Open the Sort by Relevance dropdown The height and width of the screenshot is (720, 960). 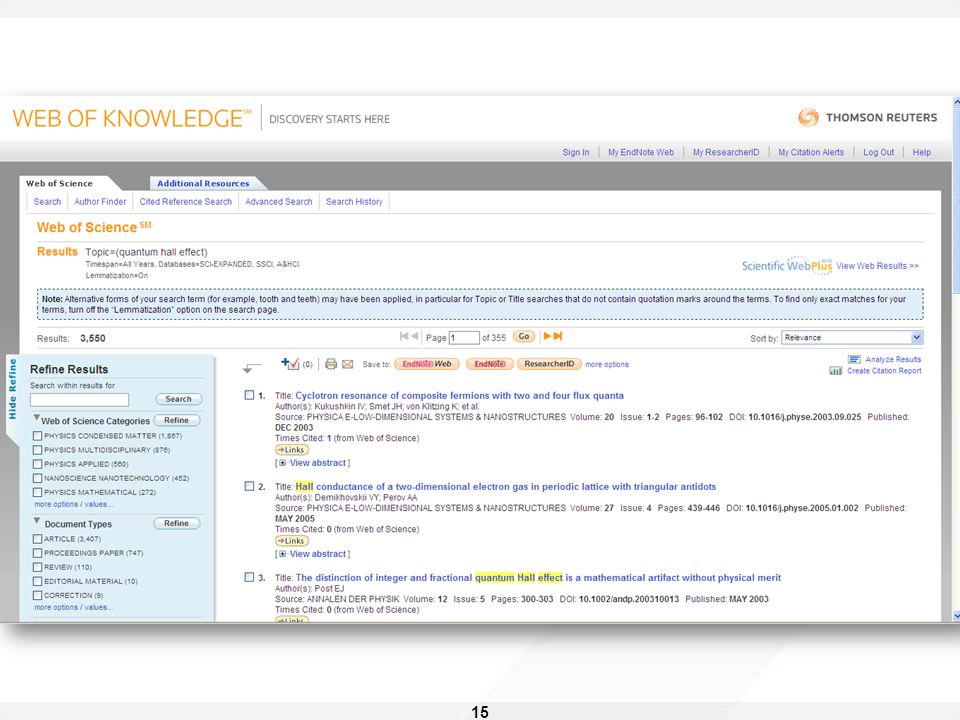(x=852, y=337)
